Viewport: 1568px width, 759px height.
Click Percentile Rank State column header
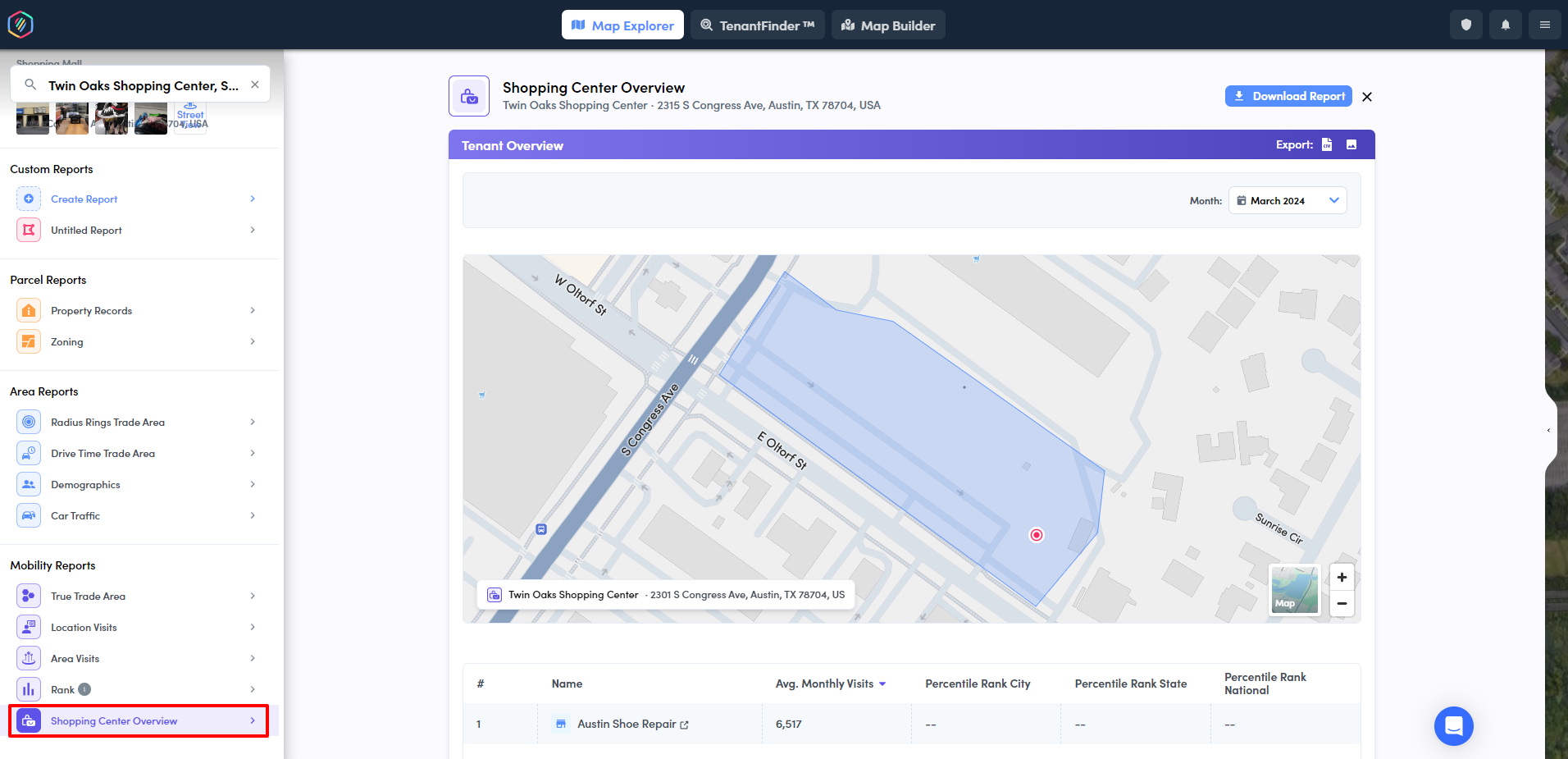(1131, 684)
